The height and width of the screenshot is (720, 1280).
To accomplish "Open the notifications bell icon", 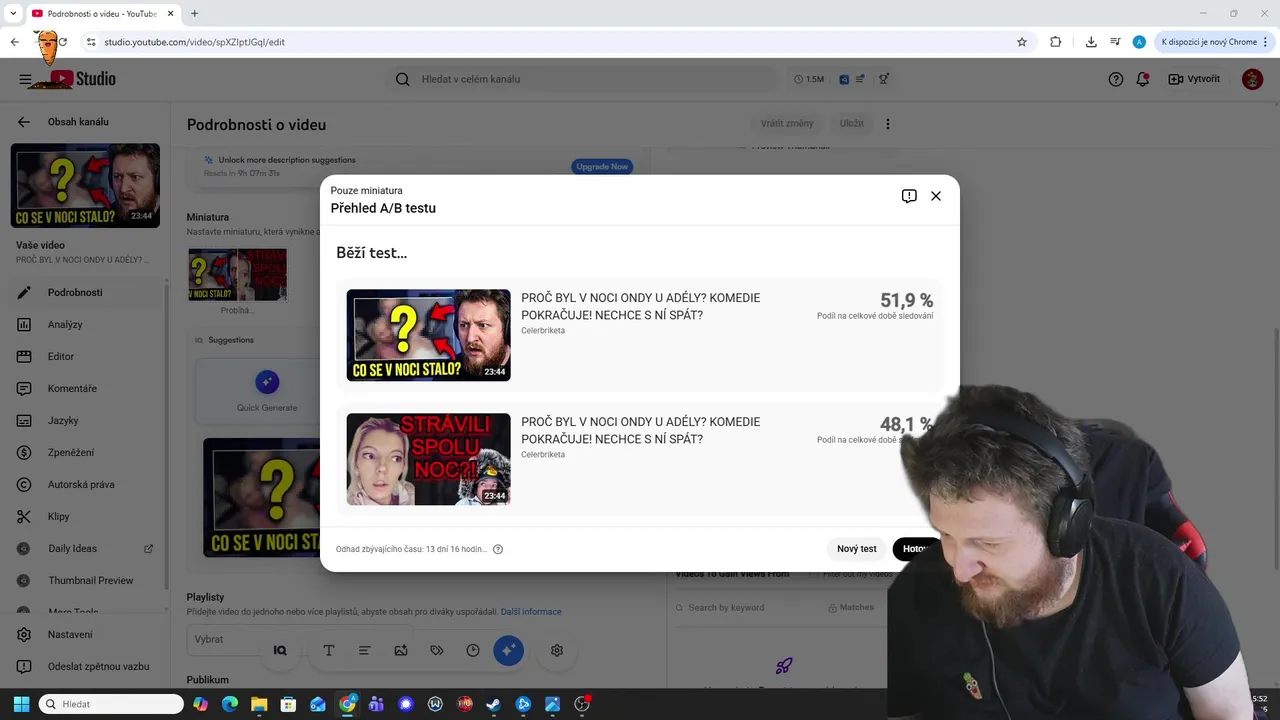I will [1143, 79].
